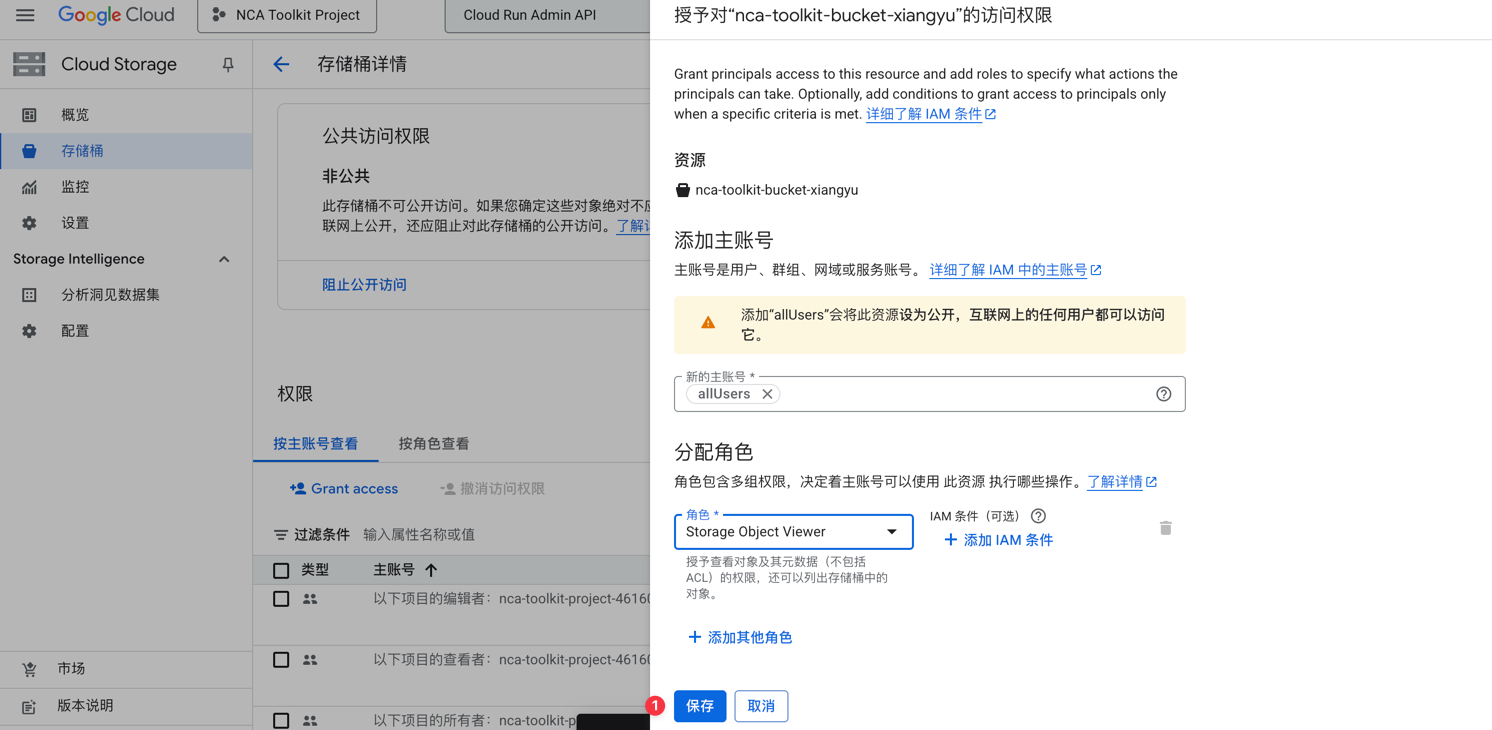Image resolution: width=1492 pixels, height=730 pixels.
Task: Click the back arrow next to 存储桶详情
Action: tap(281, 65)
